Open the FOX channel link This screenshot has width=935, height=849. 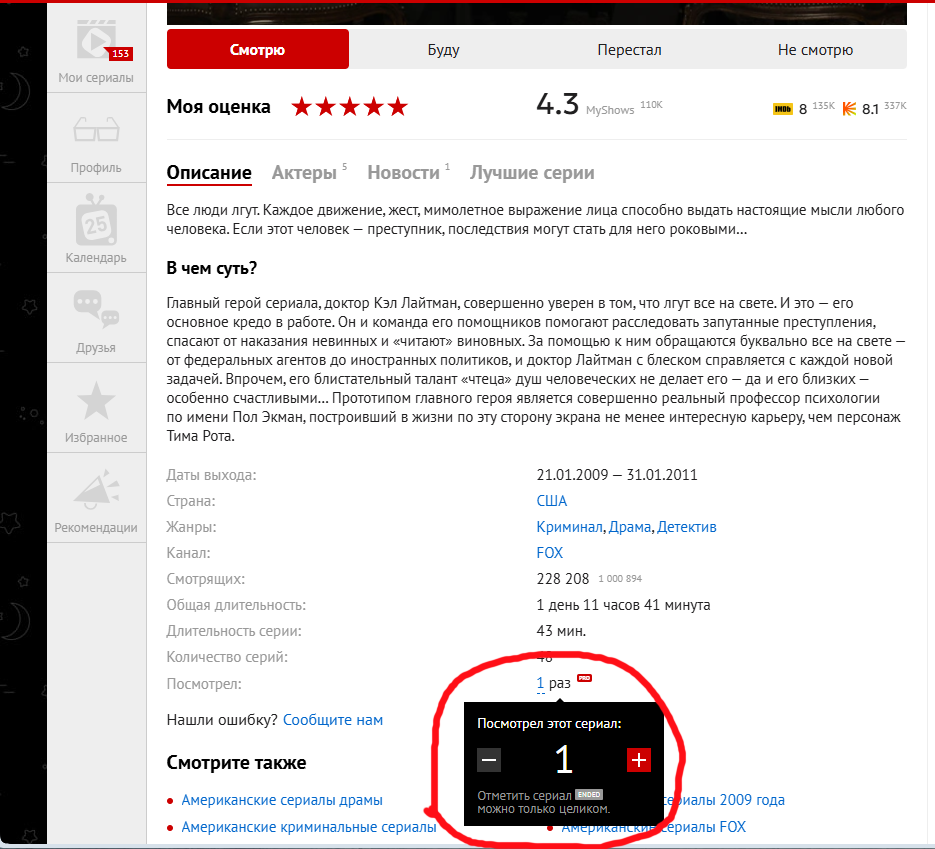click(x=549, y=553)
